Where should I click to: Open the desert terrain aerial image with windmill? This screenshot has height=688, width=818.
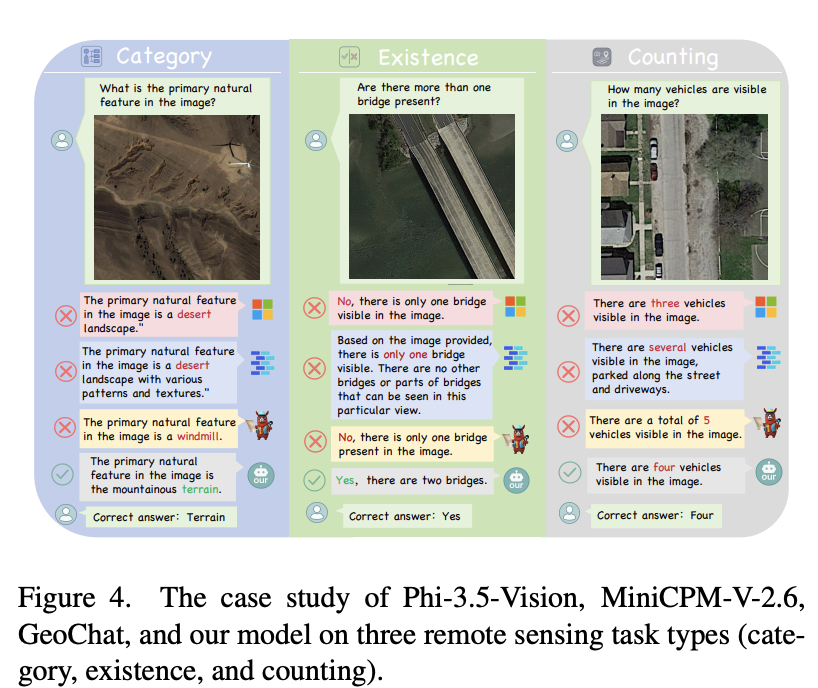177,197
